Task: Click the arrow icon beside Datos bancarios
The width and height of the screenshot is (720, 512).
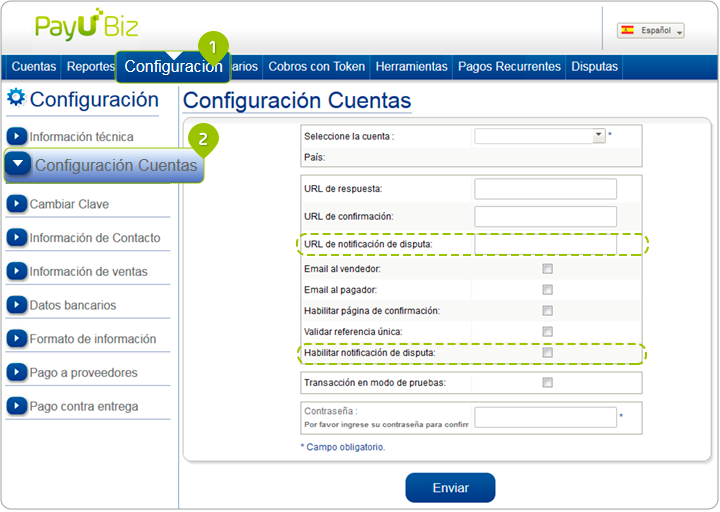Action: (x=17, y=304)
